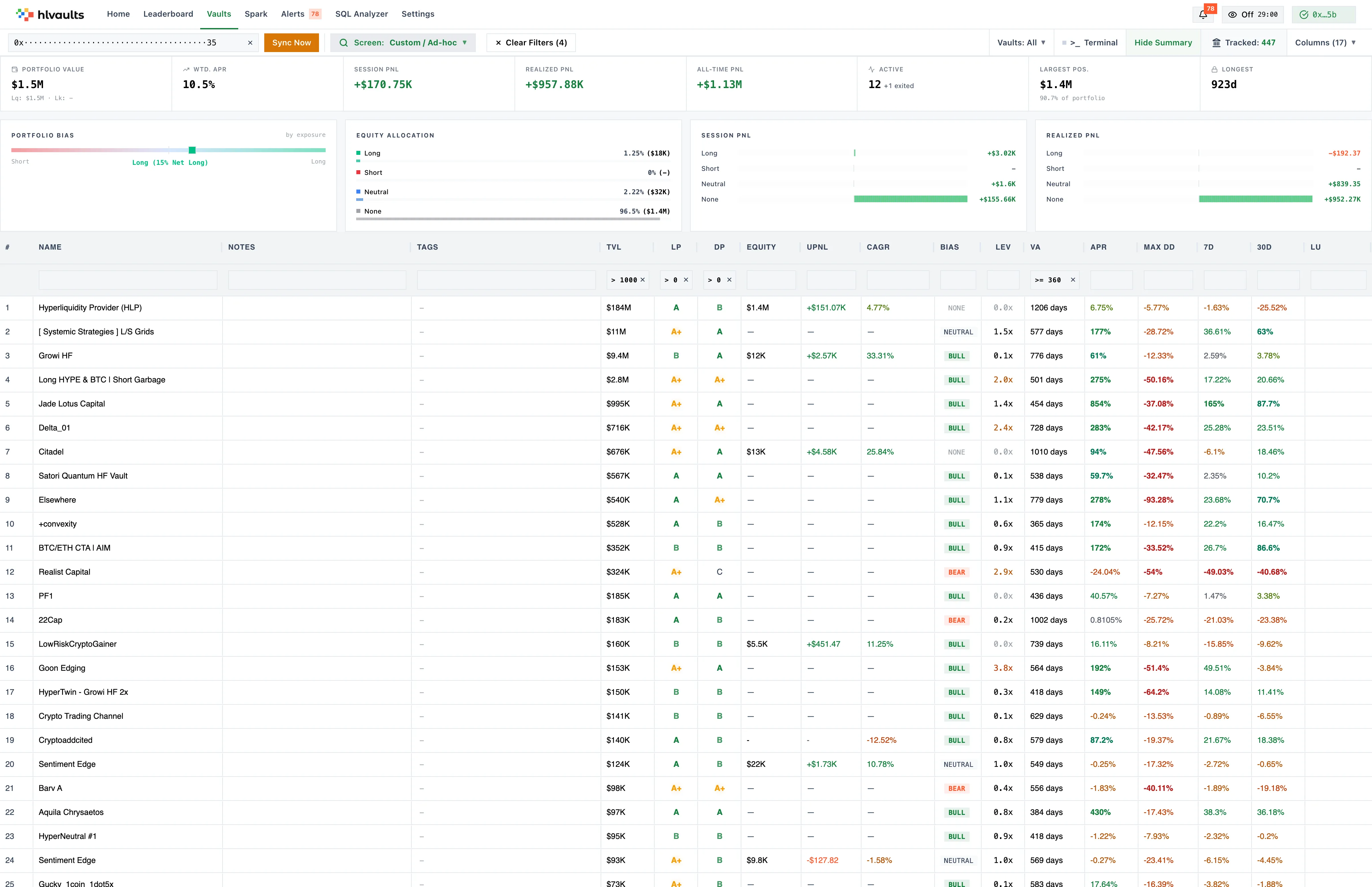This screenshot has height=887, width=1372.
Task: Remove the TVL > 1000 filter
Action: (643, 280)
